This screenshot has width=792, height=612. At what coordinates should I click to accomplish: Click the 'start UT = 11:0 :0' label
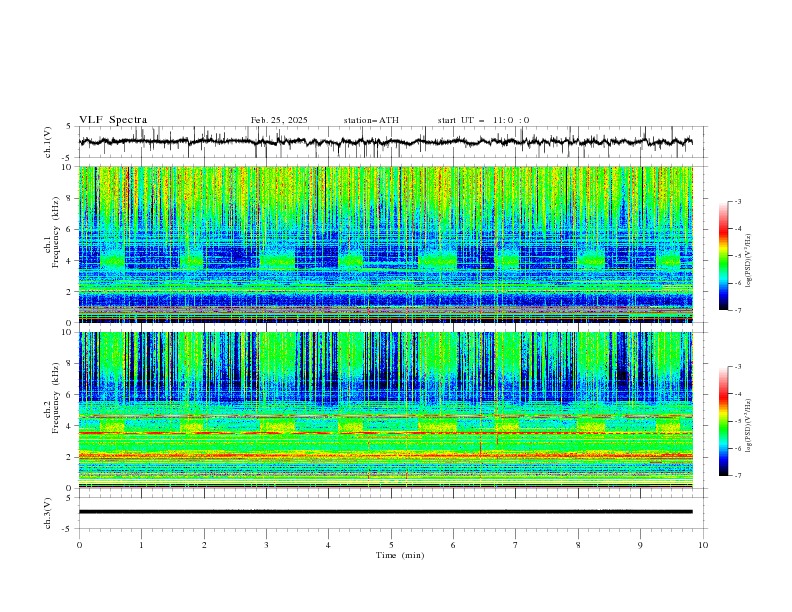(483, 120)
